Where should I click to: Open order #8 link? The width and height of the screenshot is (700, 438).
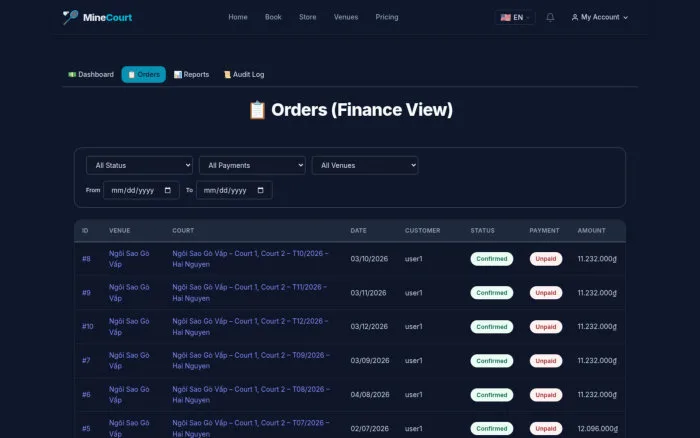[x=86, y=259]
